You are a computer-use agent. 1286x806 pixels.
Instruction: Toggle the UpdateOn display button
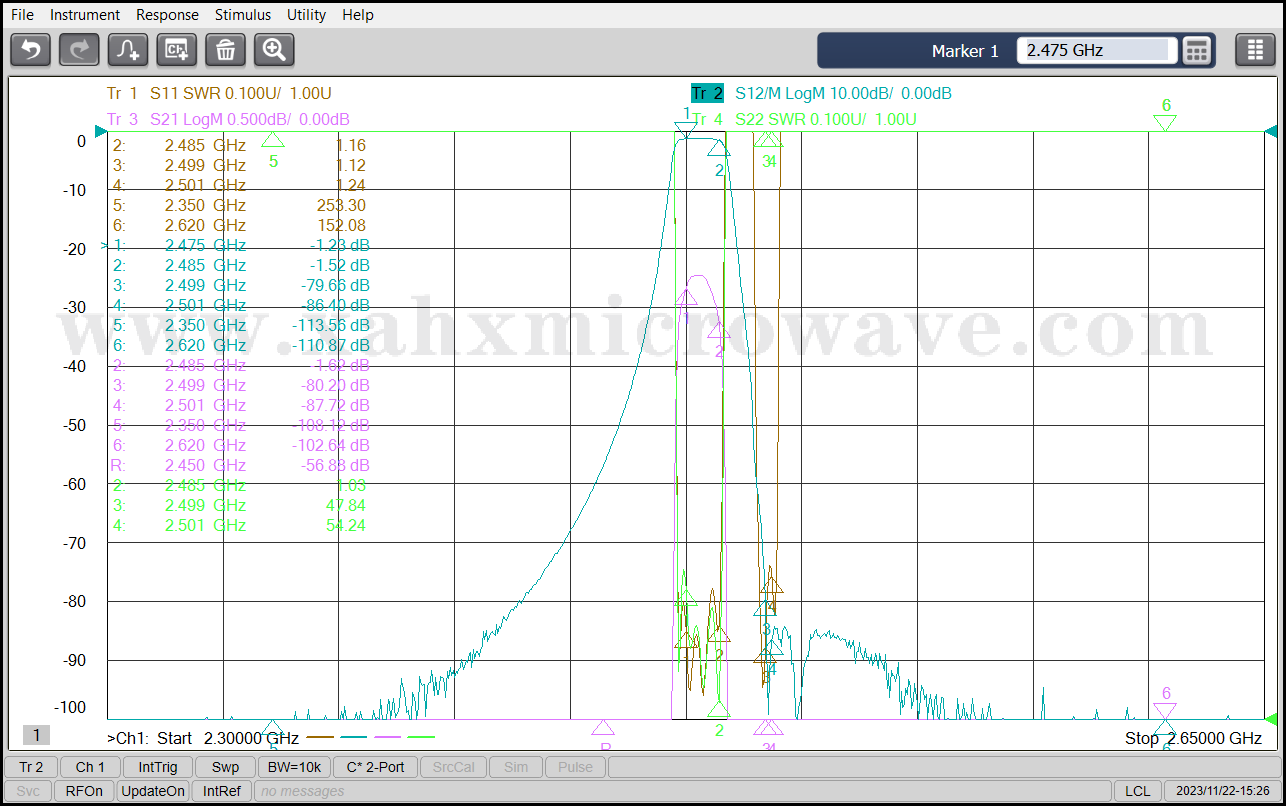[x=153, y=791]
